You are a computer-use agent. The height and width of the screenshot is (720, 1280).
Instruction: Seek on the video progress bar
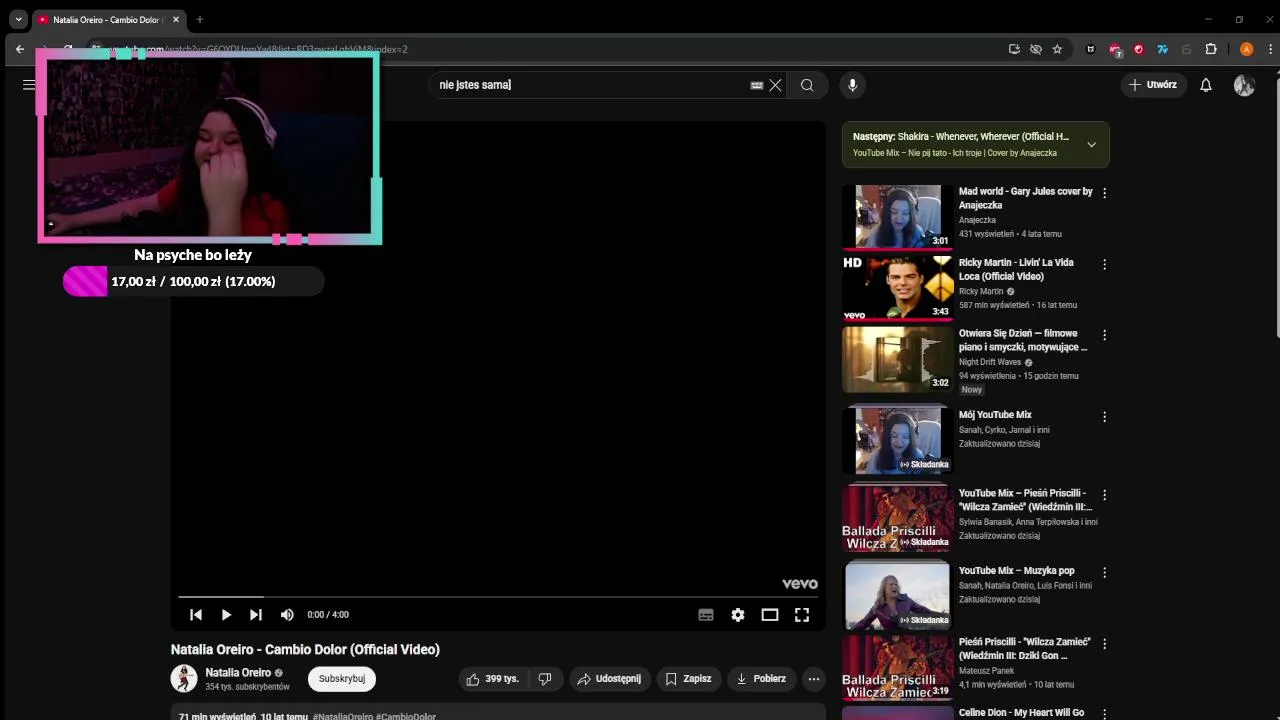(x=498, y=597)
